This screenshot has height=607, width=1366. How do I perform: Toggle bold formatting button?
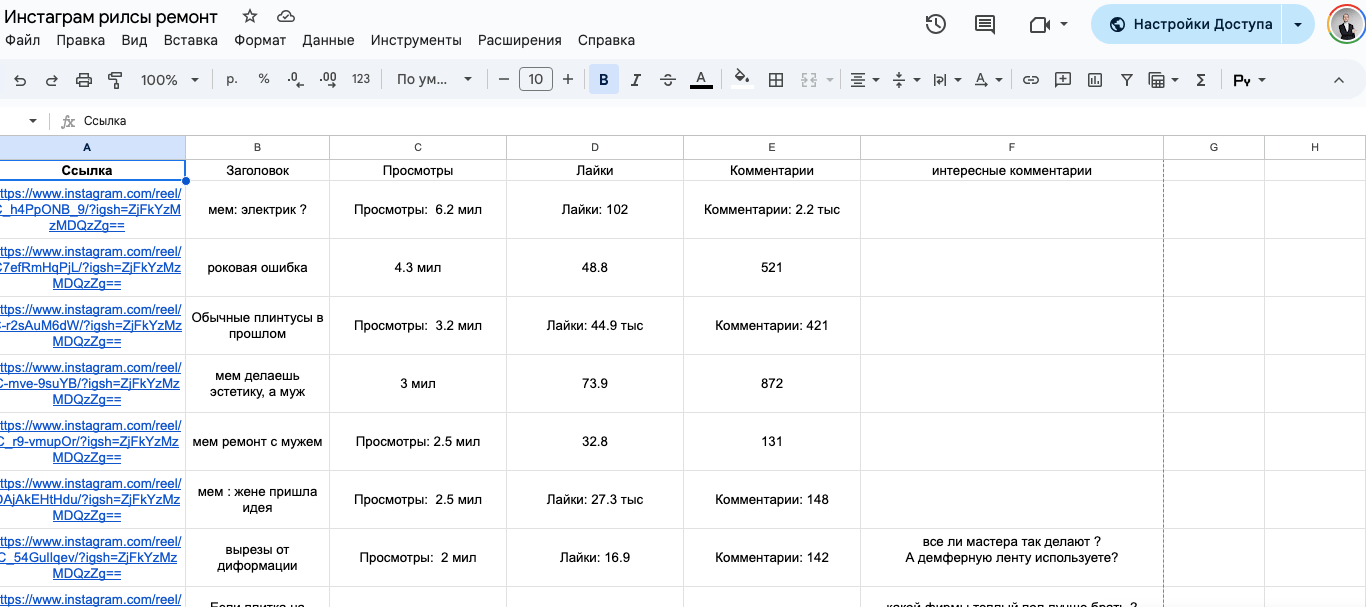pyautogui.click(x=604, y=80)
